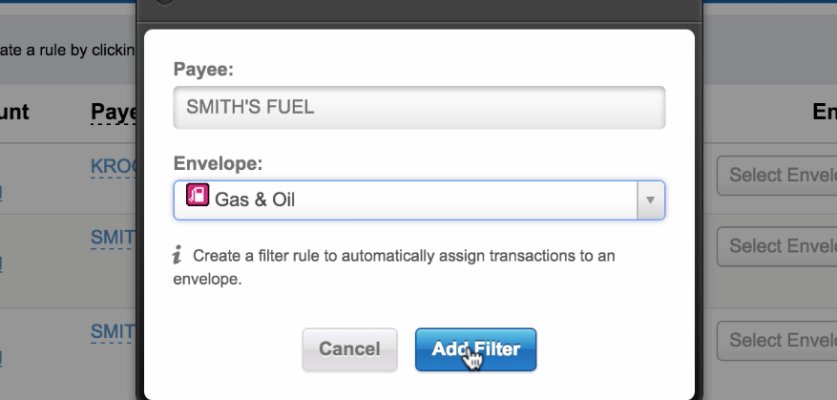Image resolution: width=837 pixels, height=400 pixels.
Task: Click the info icon beside filter description
Action: [x=178, y=255]
